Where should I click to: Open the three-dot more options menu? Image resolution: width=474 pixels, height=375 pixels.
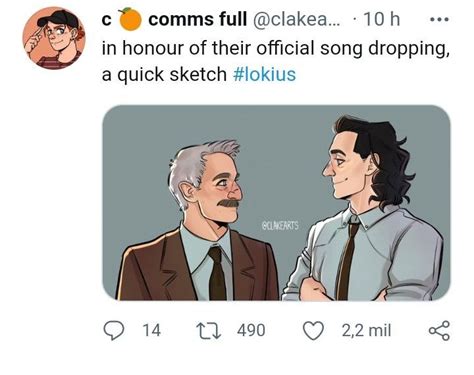pos(440,20)
